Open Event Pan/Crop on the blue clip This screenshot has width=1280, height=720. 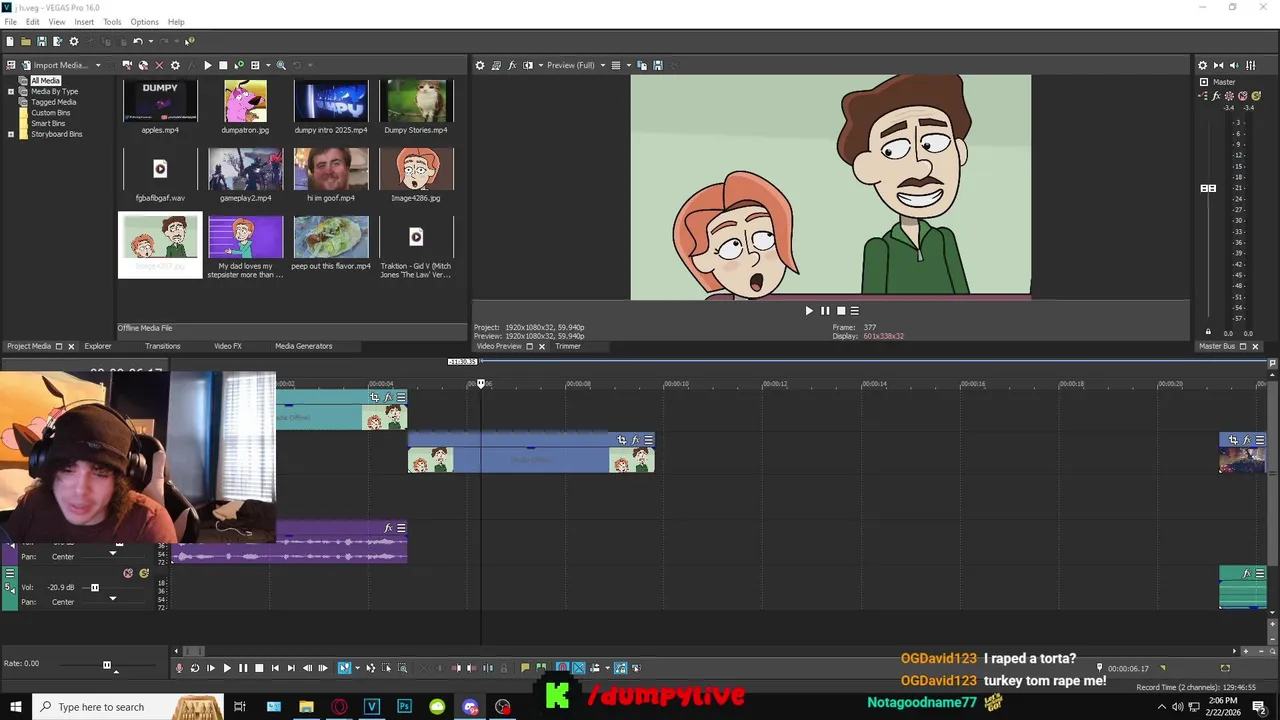pyautogui.click(x=622, y=440)
